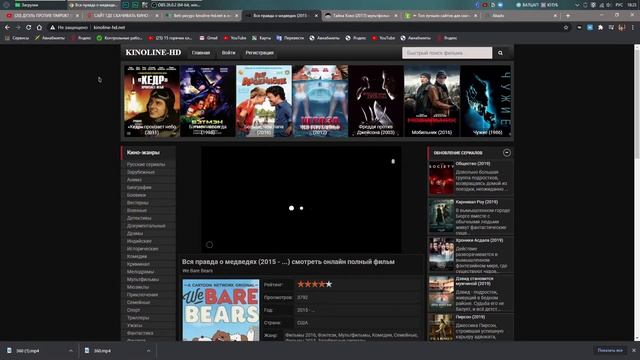Open the Batman 1995 movie poster

208,101
